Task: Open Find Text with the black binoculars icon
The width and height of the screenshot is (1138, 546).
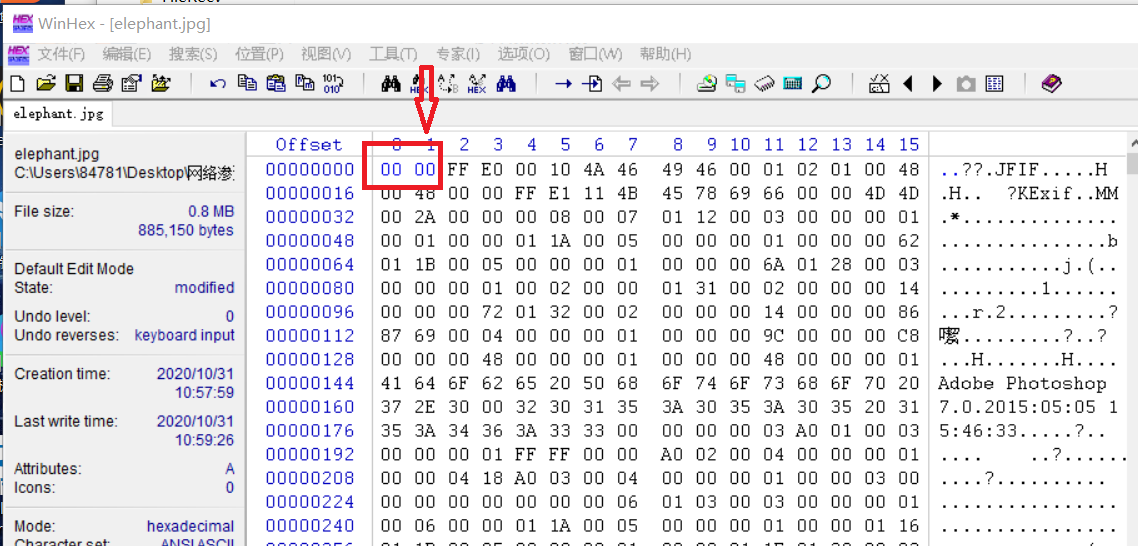Action: pyautogui.click(x=391, y=83)
